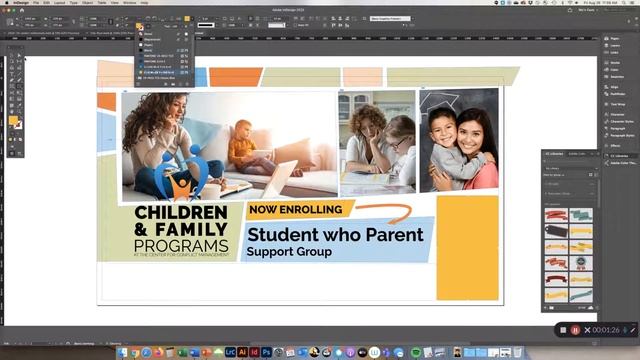Select the highlighted yellow swatch row
Screen dimensions: 640x360
pyautogui.click(x=163, y=72)
